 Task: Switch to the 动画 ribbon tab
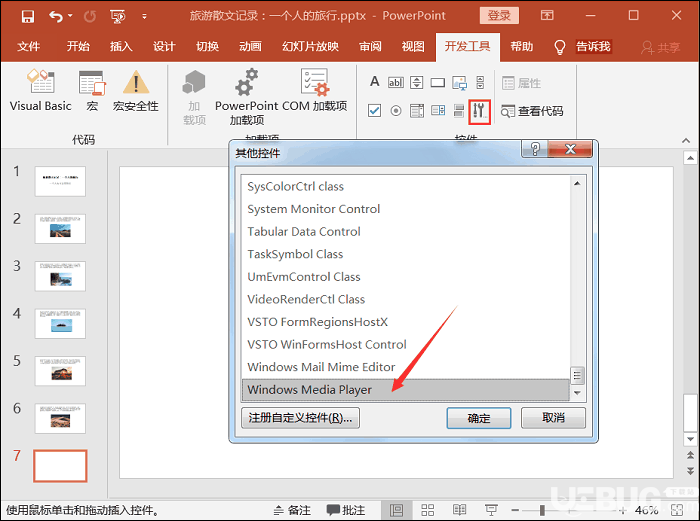click(250, 46)
